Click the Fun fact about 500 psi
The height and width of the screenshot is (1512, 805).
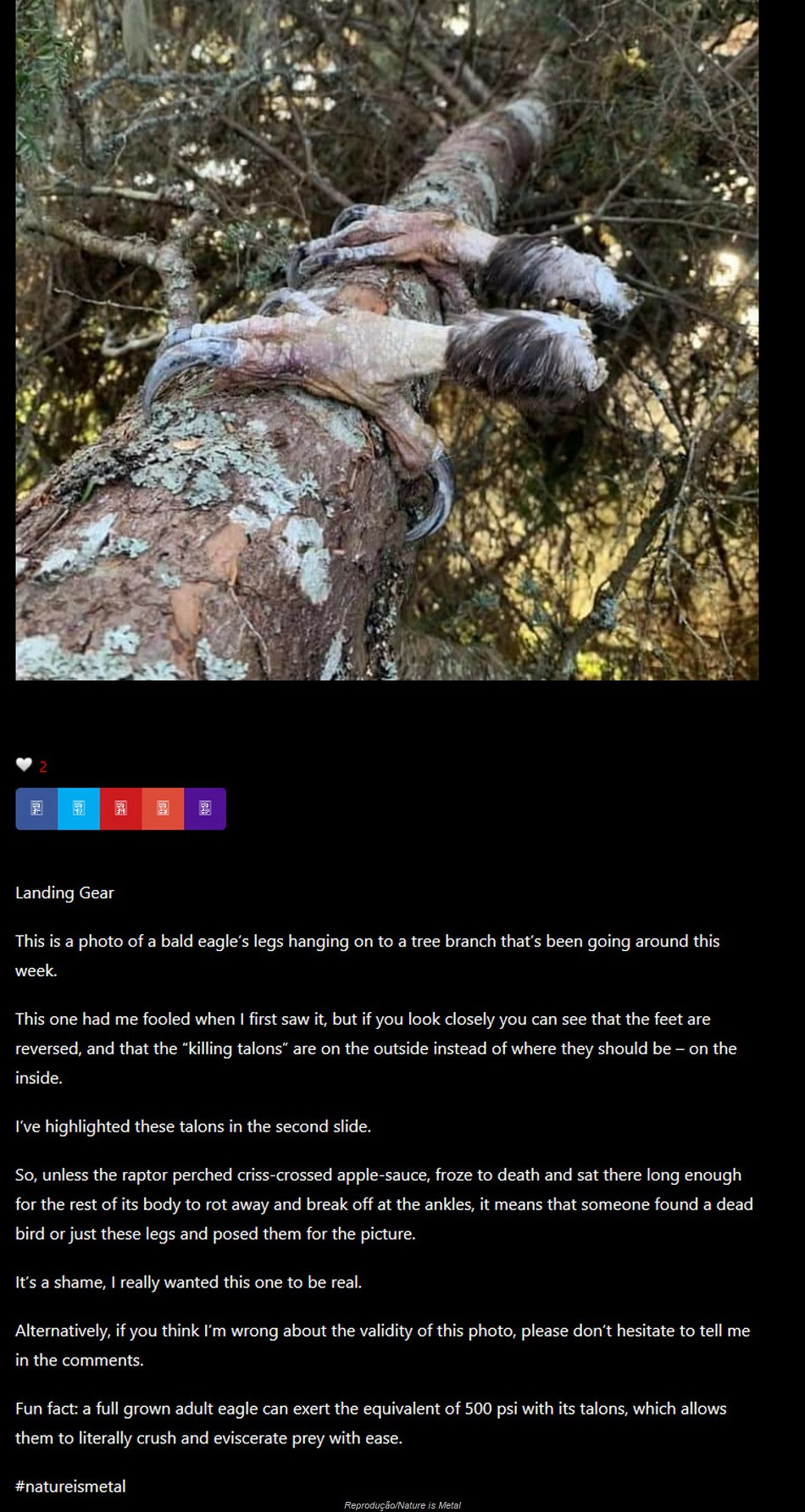point(371,1423)
